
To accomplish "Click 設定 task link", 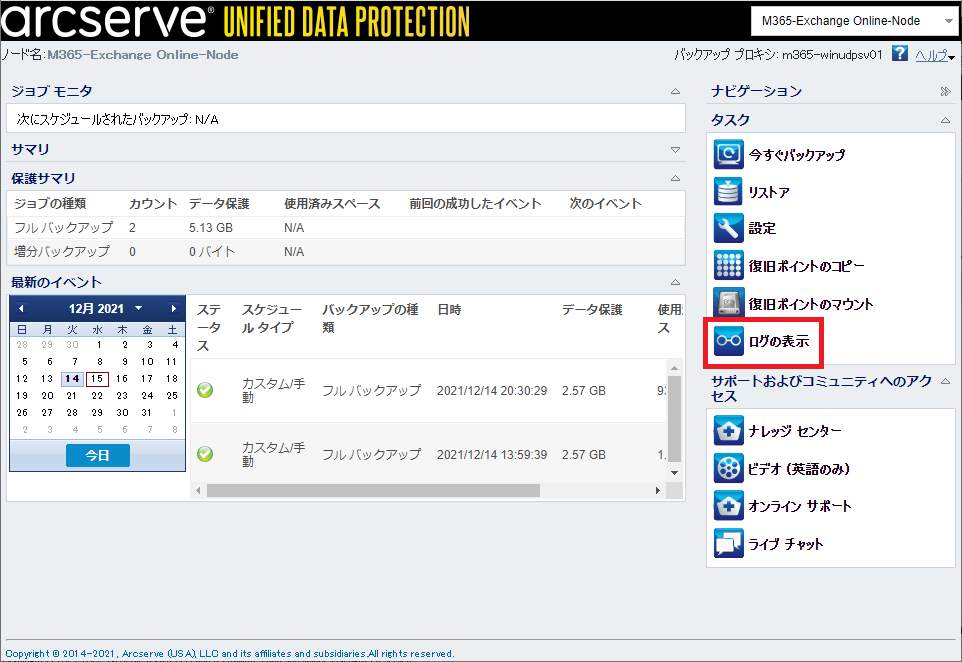I will click(762, 228).
